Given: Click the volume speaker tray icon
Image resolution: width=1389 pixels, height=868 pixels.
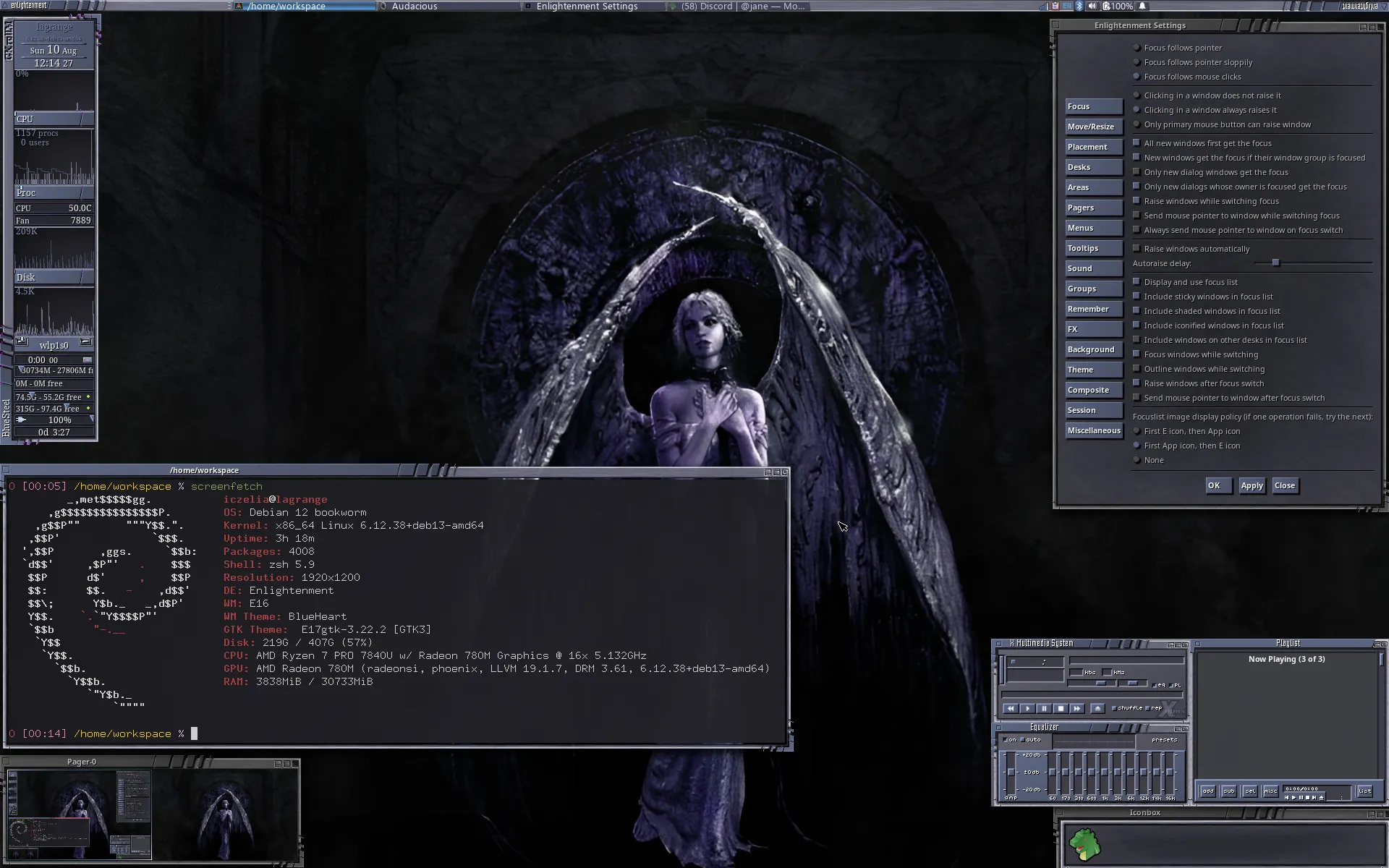Looking at the screenshot, I should [1092, 6].
